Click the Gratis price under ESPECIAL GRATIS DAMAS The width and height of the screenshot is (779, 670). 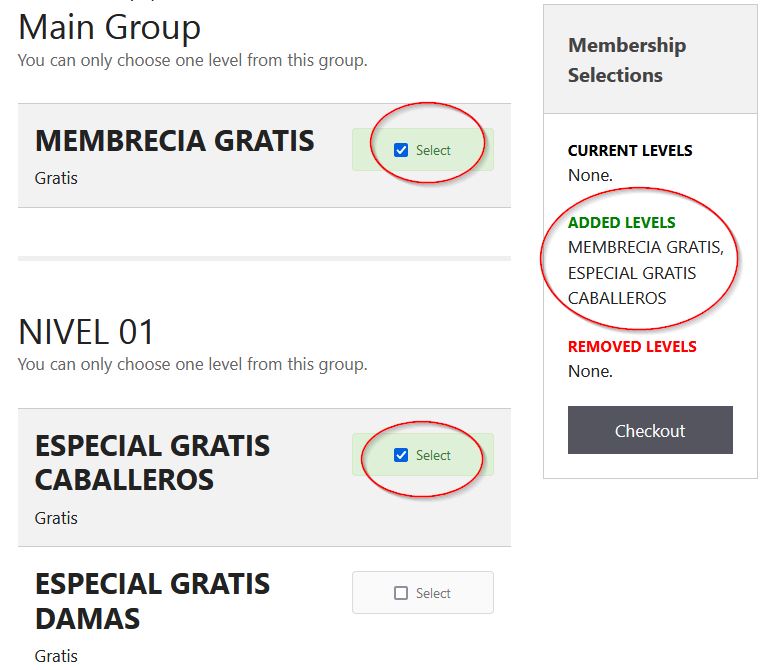56,656
